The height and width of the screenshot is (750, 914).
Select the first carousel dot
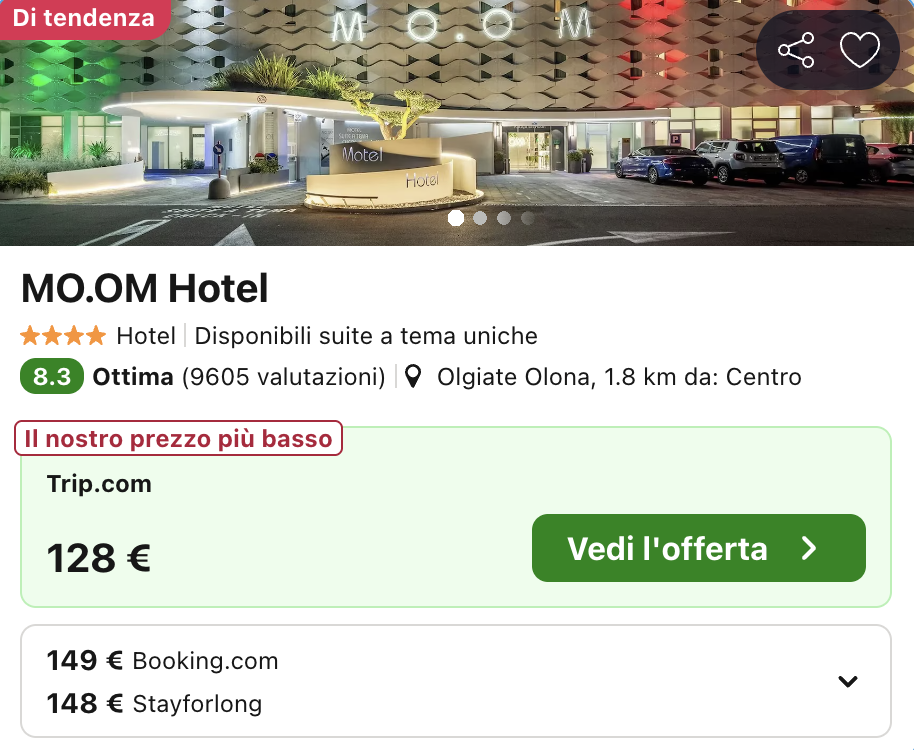tap(456, 218)
